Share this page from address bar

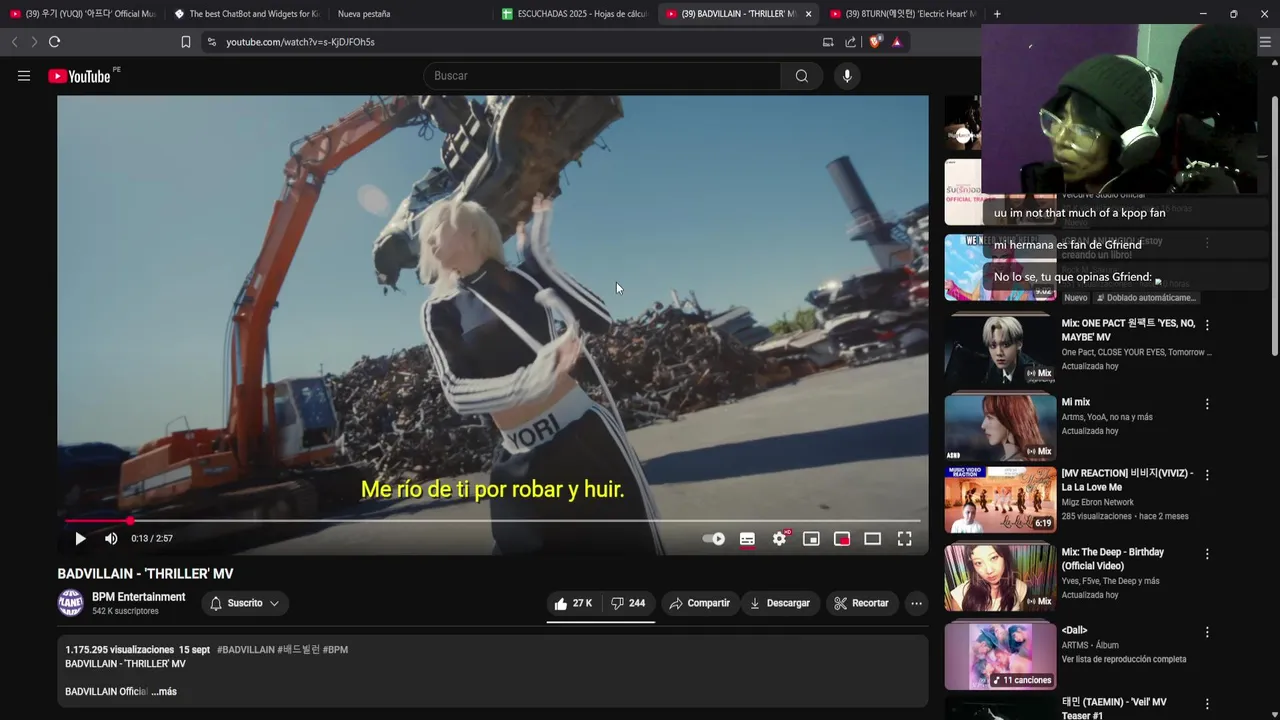click(850, 42)
